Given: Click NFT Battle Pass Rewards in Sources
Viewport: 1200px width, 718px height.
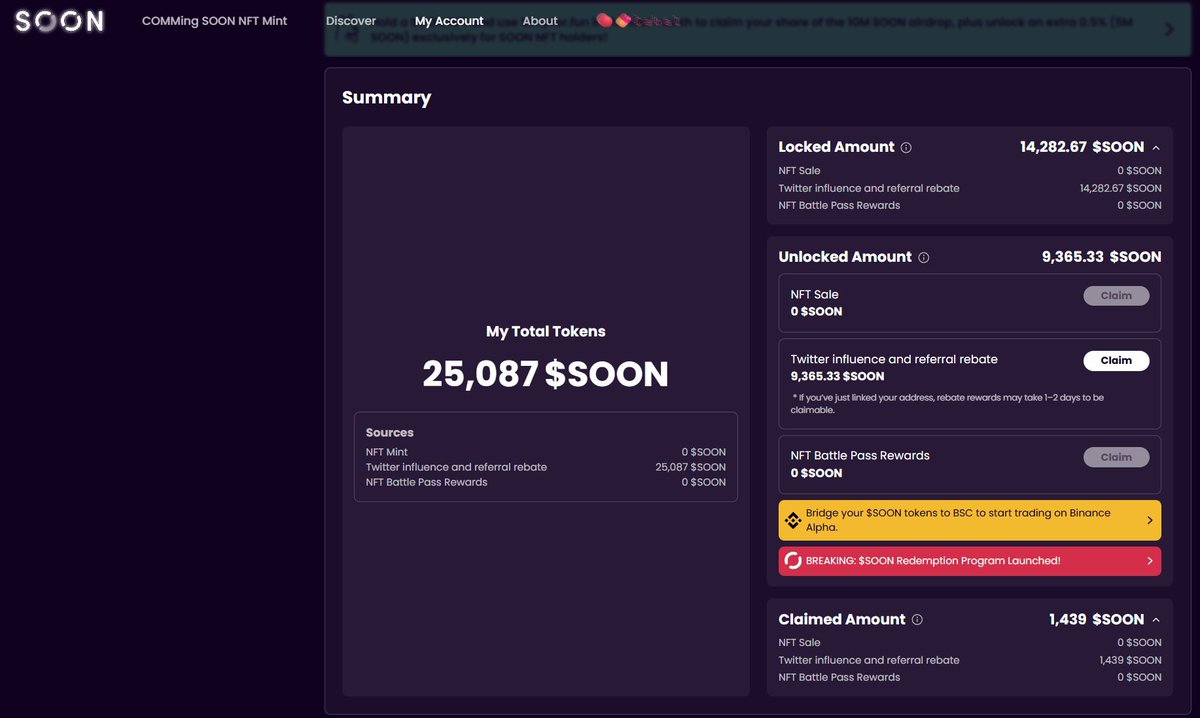Looking at the screenshot, I should [427, 482].
